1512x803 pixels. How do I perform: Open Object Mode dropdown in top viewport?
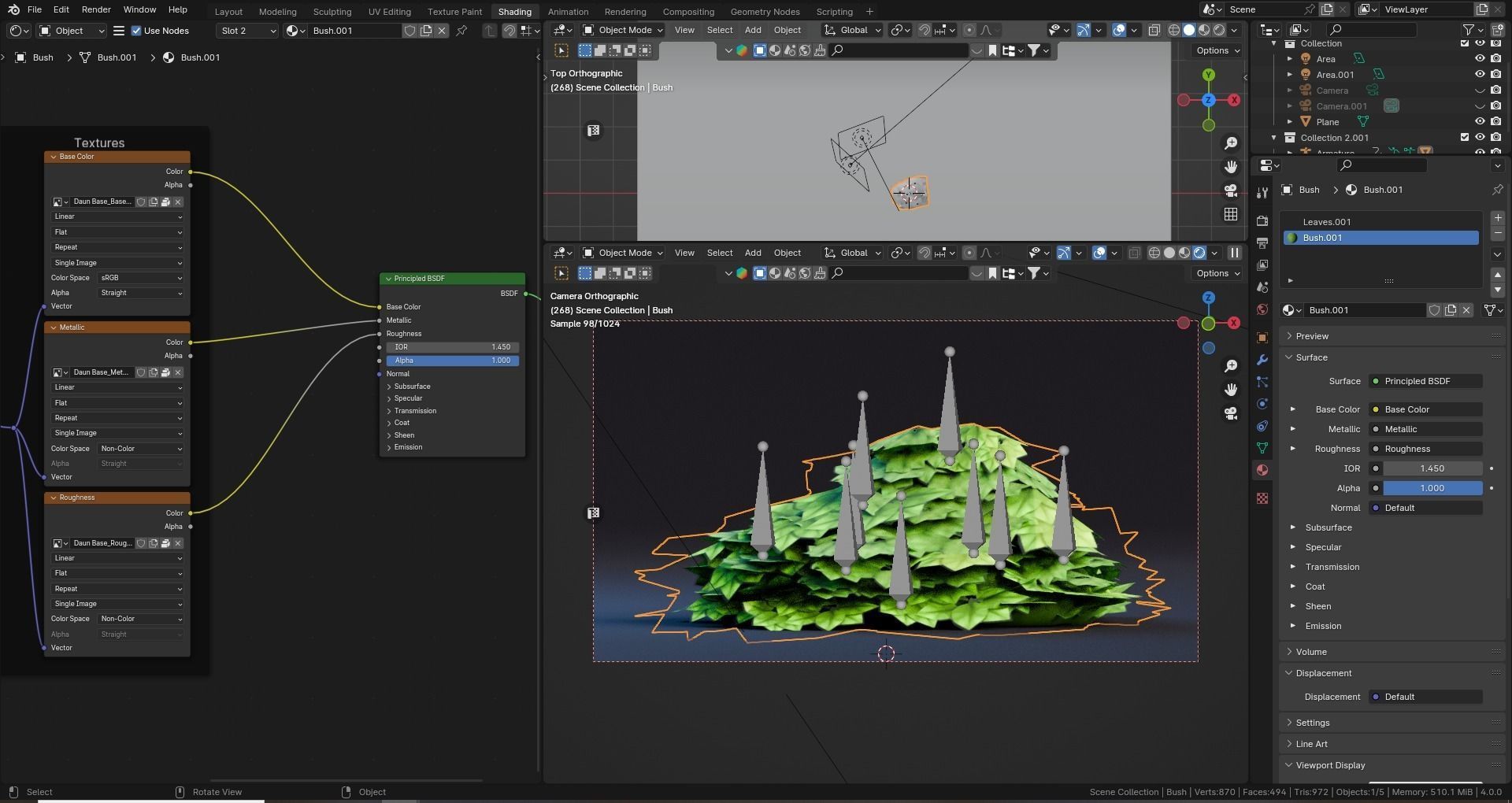[623, 30]
